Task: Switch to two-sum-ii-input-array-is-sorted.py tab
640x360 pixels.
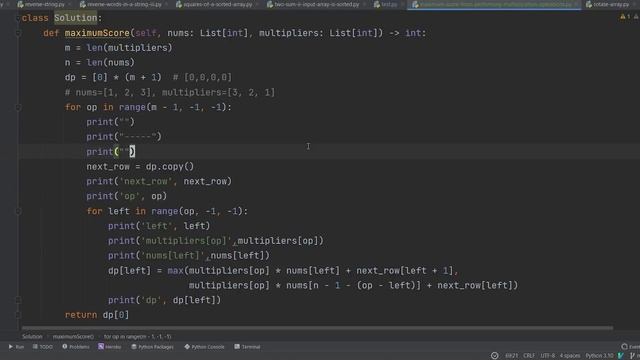Action: click(313, 4)
